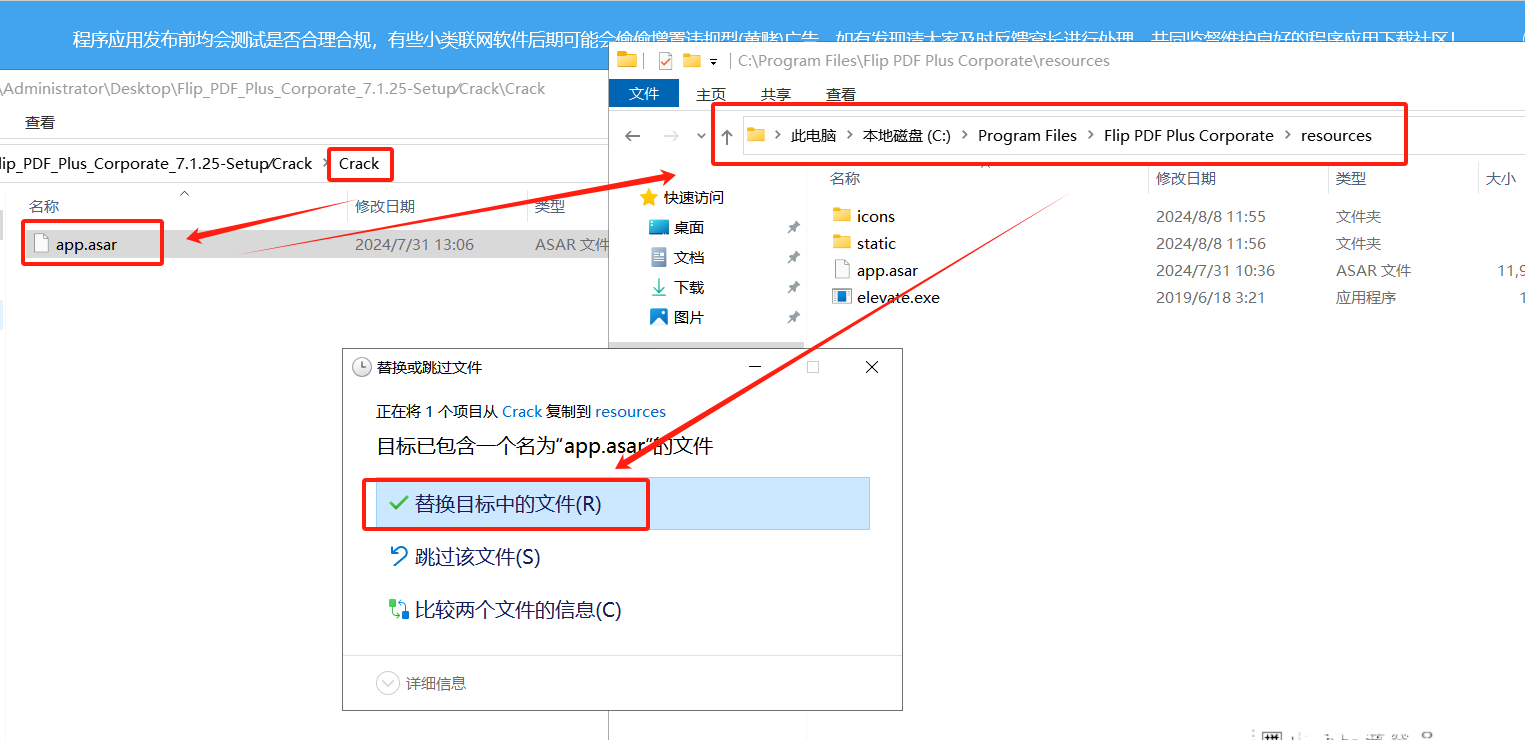Image resolution: width=1525 pixels, height=740 pixels.
Task: Expand the chevron after 本地磁盘 (C:)
Action: tap(965, 136)
